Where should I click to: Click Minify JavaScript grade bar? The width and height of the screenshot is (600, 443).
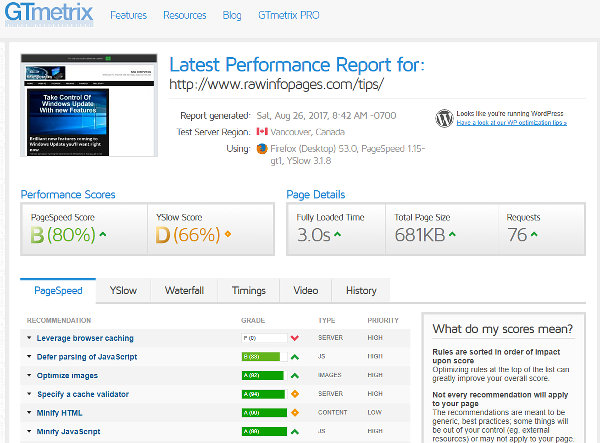click(264, 432)
